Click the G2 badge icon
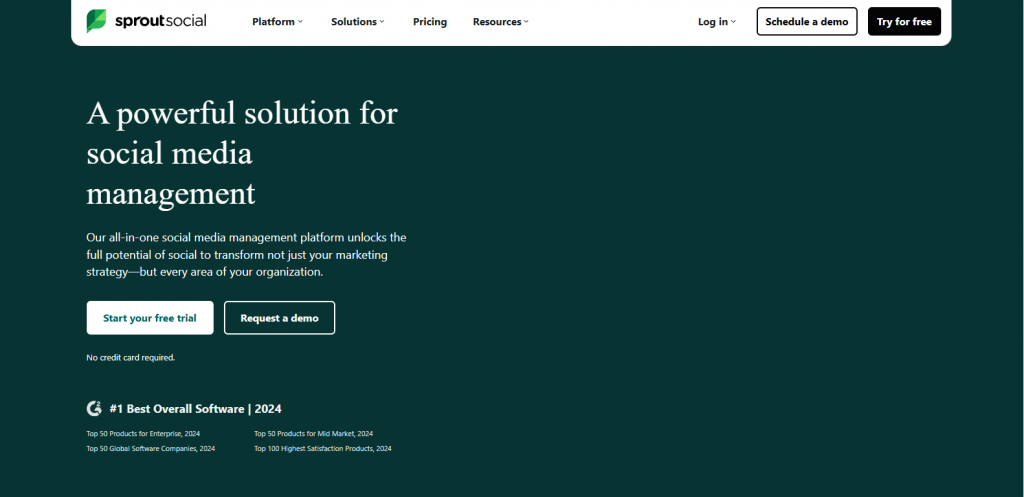Image resolution: width=1024 pixels, height=497 pixels. click(x=94, y=408)
